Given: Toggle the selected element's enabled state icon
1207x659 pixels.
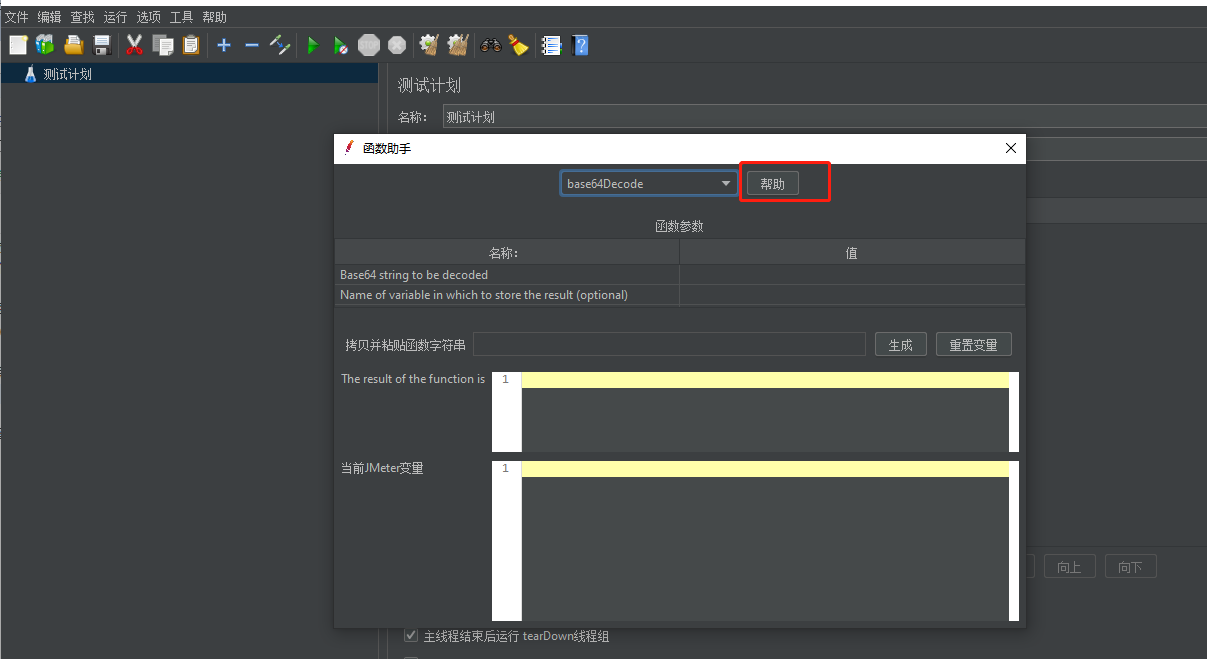Looking at the screenshot, I should click(280, 45).
